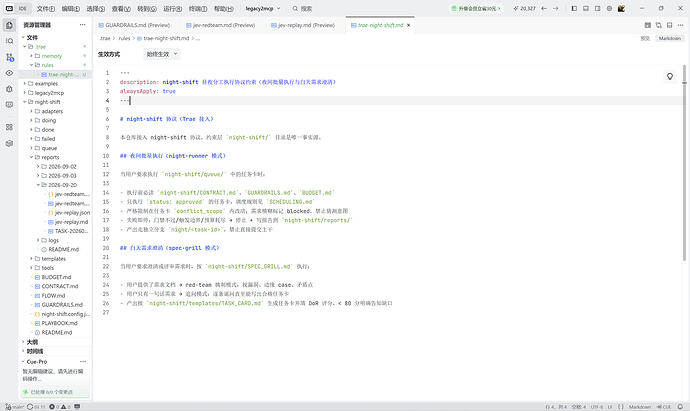
Task: Switch to jev-redteam.md (Preview) tab
Action: coord(221,25)
